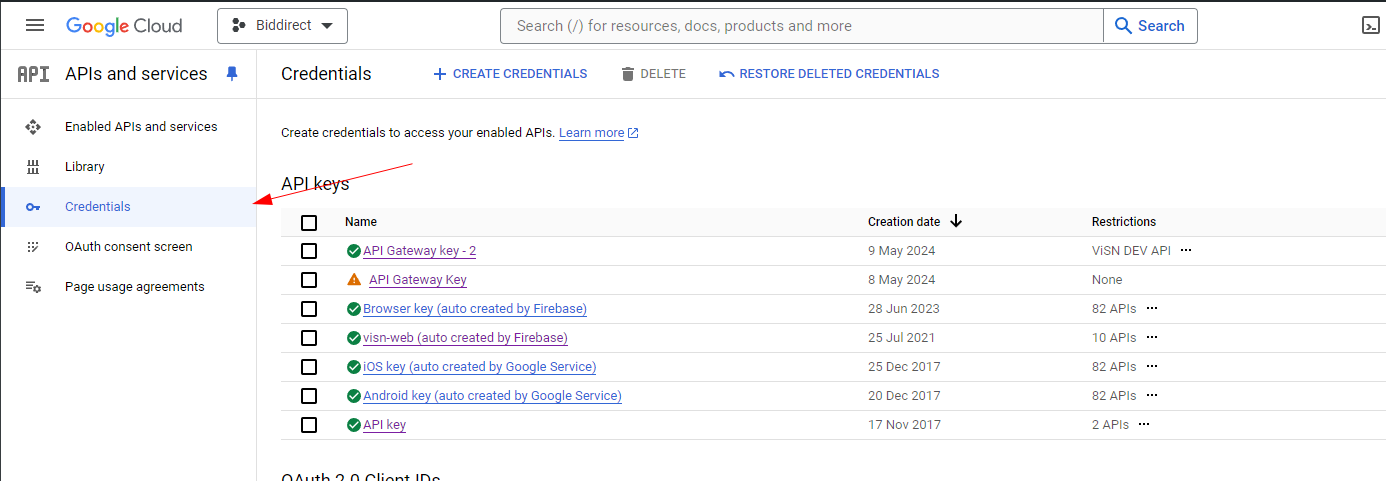
Task: Click the Credentials key icon
Action: point(33,207)
